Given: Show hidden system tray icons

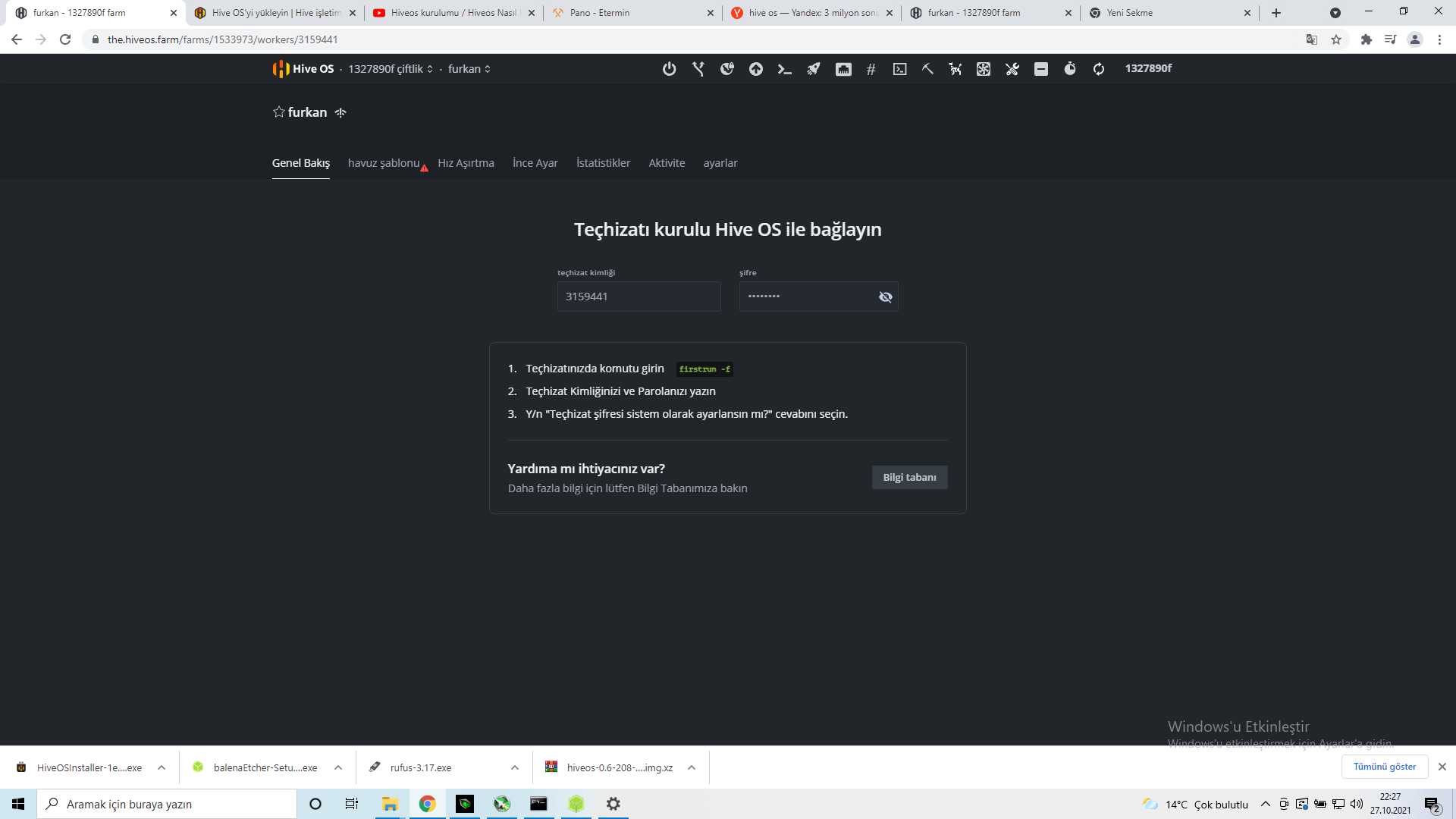Looking at the screenshot, I should click(x=1265, y=804).
